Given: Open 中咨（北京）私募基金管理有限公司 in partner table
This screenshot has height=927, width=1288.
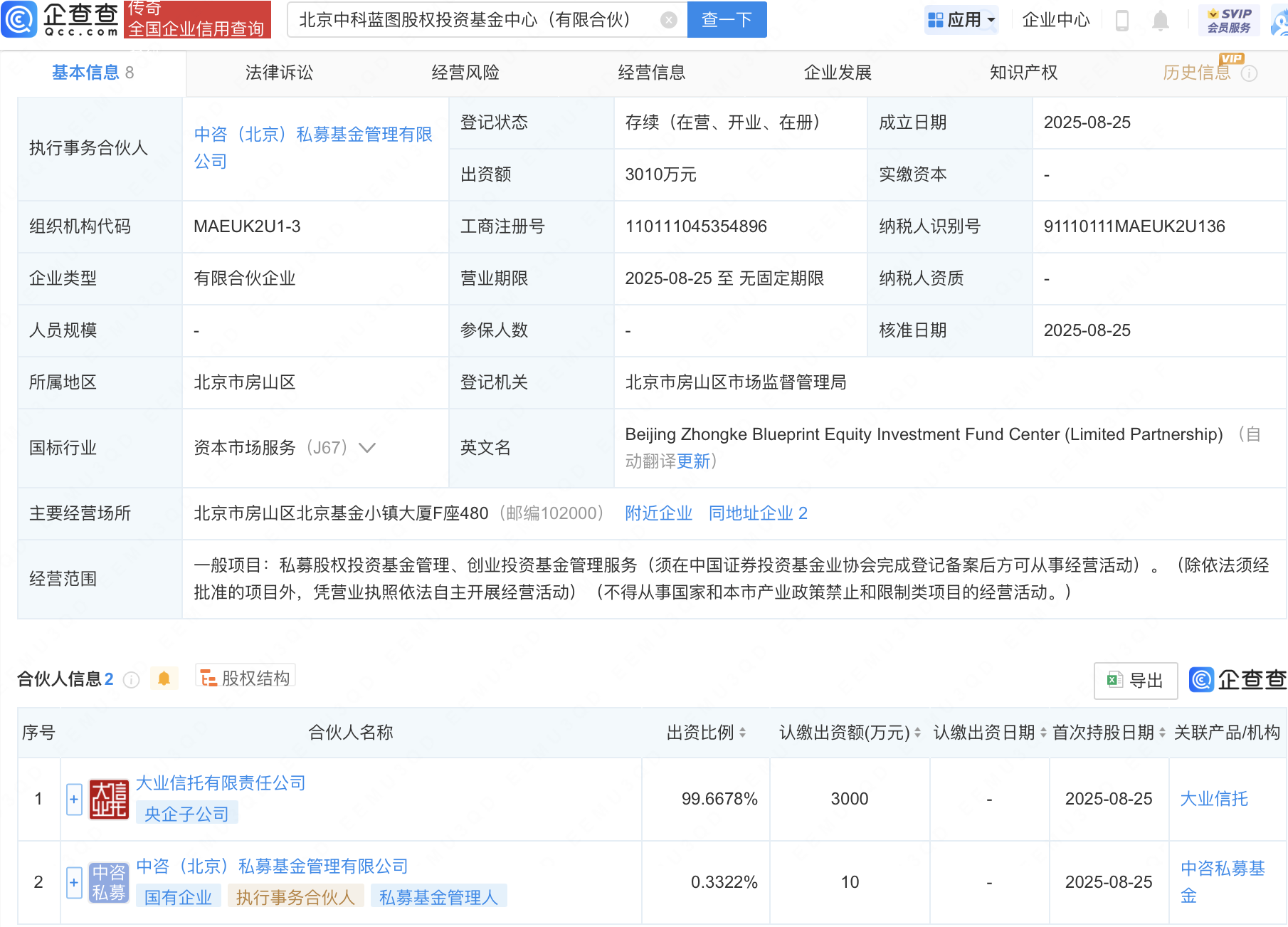Looking at the screenshot, I should [272, 866].
